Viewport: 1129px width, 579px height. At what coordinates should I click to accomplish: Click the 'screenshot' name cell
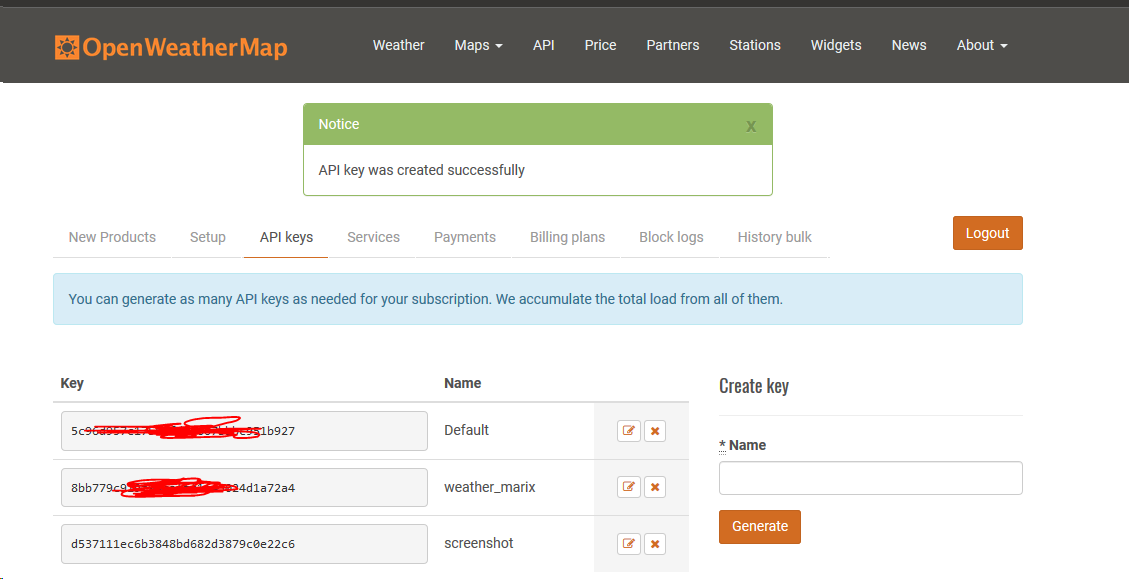[x=479, y=543]
